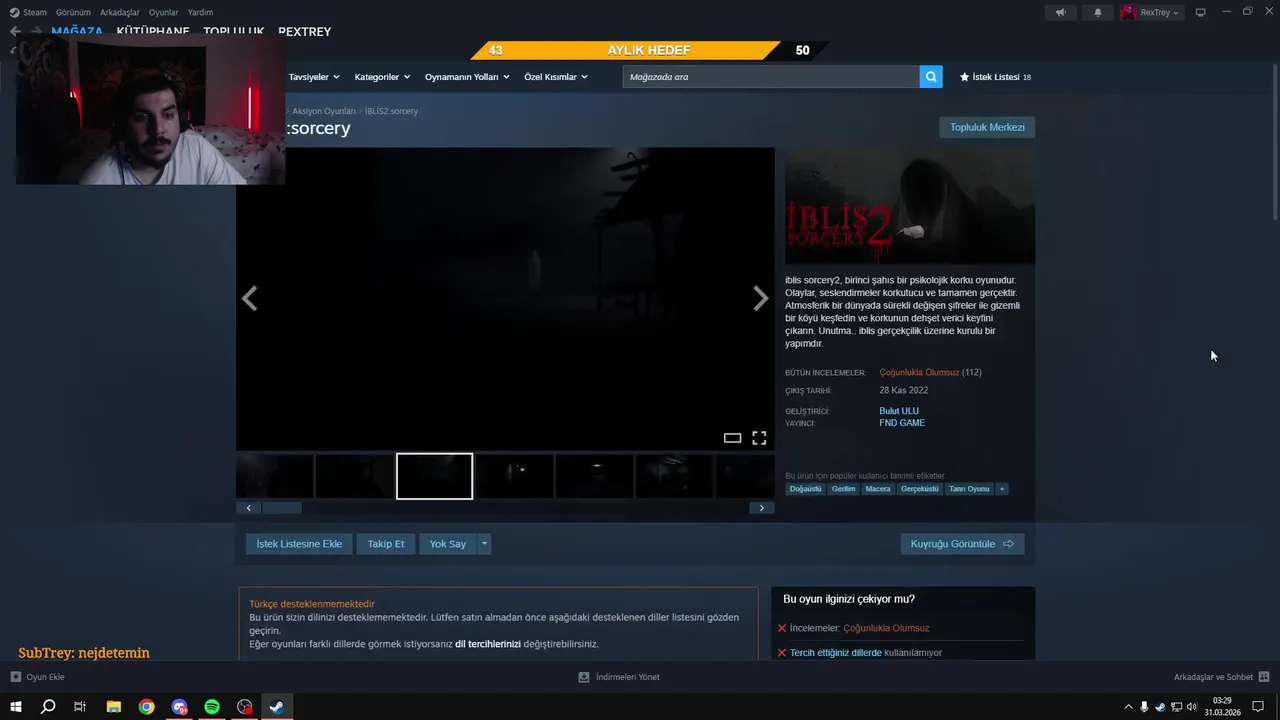Open the Yardım menu
The height and width of the screenshot is (720, 1280).
201,13
